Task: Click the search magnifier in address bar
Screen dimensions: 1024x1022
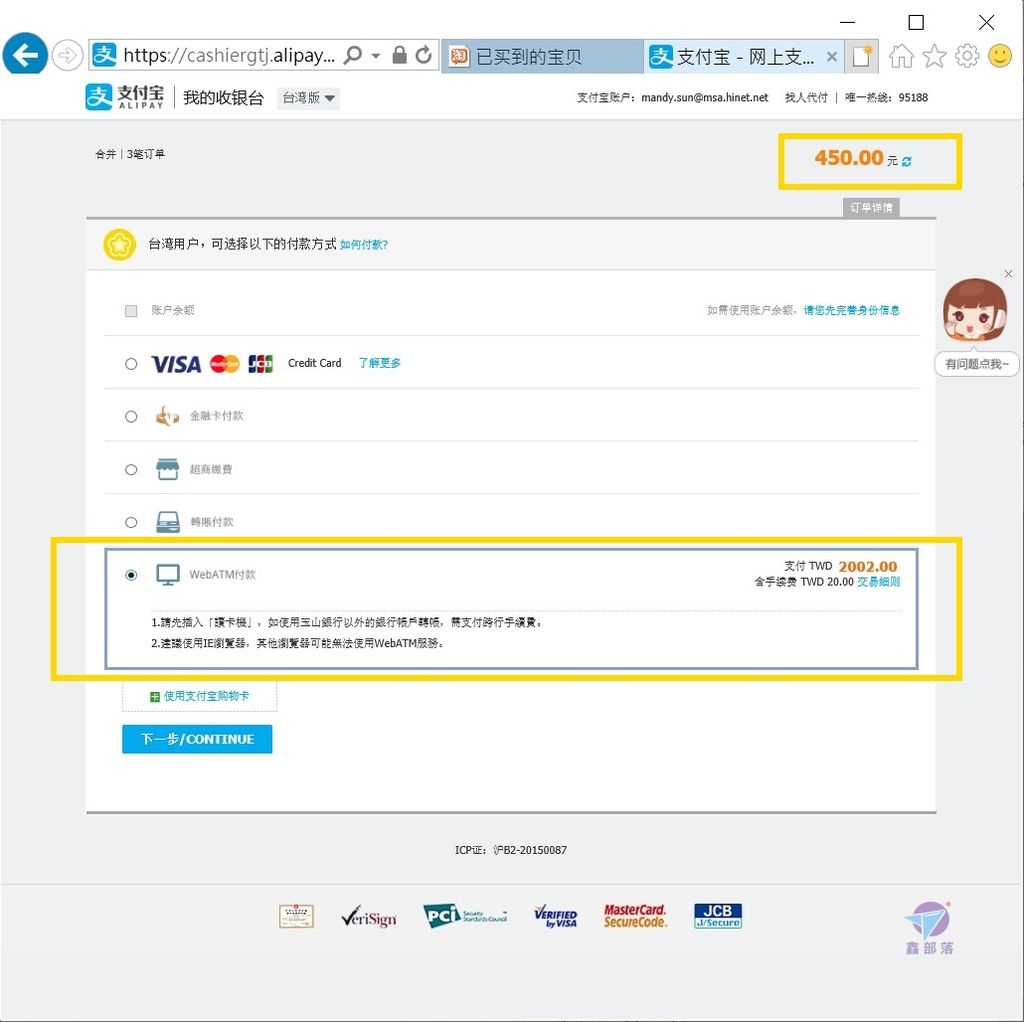Action: 353,56
